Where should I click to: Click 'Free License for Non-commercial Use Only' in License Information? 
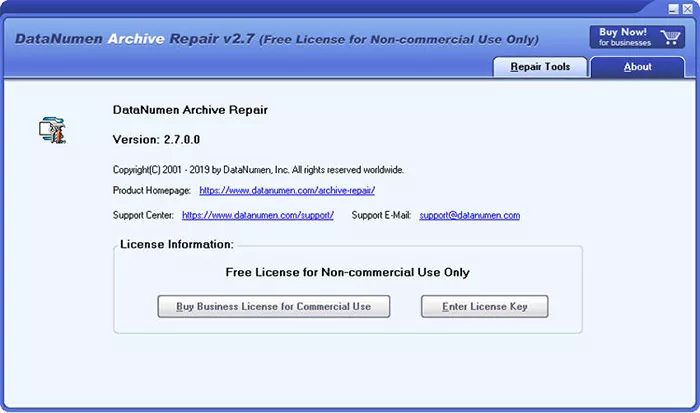click(347, 272)
